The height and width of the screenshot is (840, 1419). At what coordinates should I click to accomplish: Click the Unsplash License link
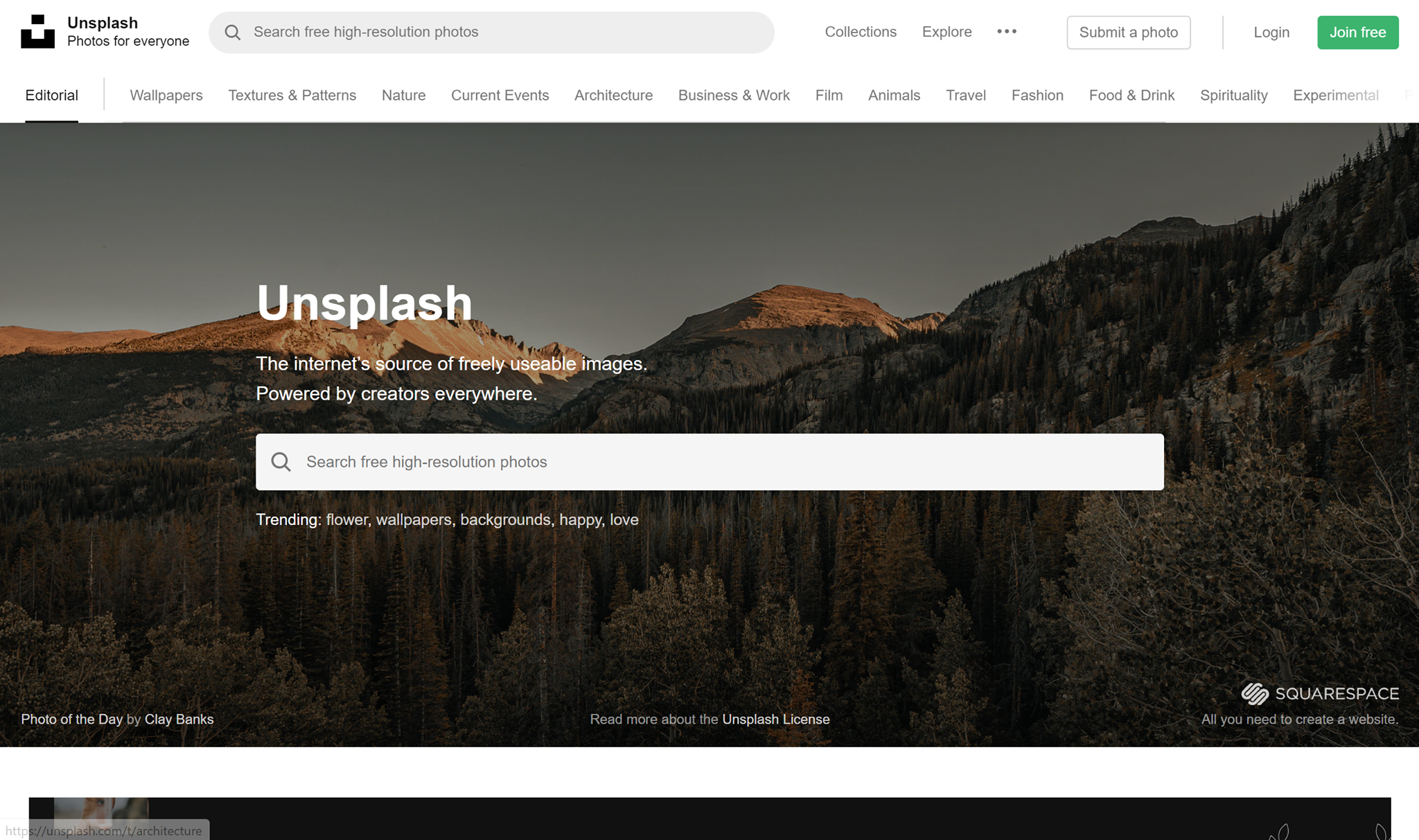pos(775,719)
